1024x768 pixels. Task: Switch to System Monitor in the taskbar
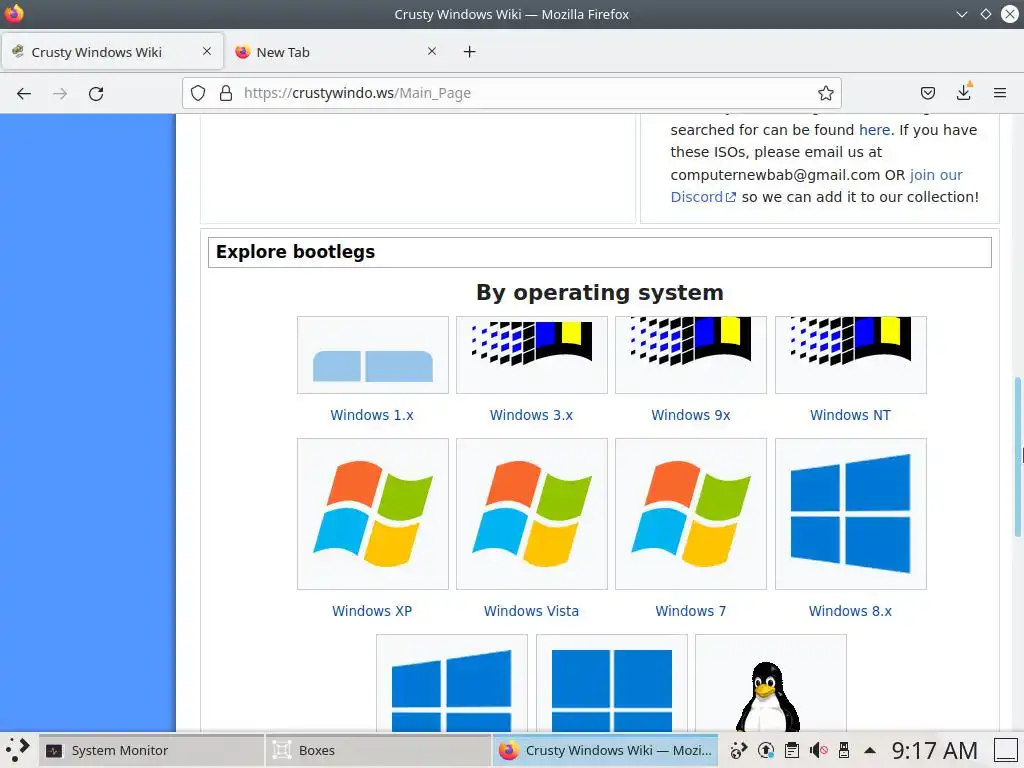(152, 750)
